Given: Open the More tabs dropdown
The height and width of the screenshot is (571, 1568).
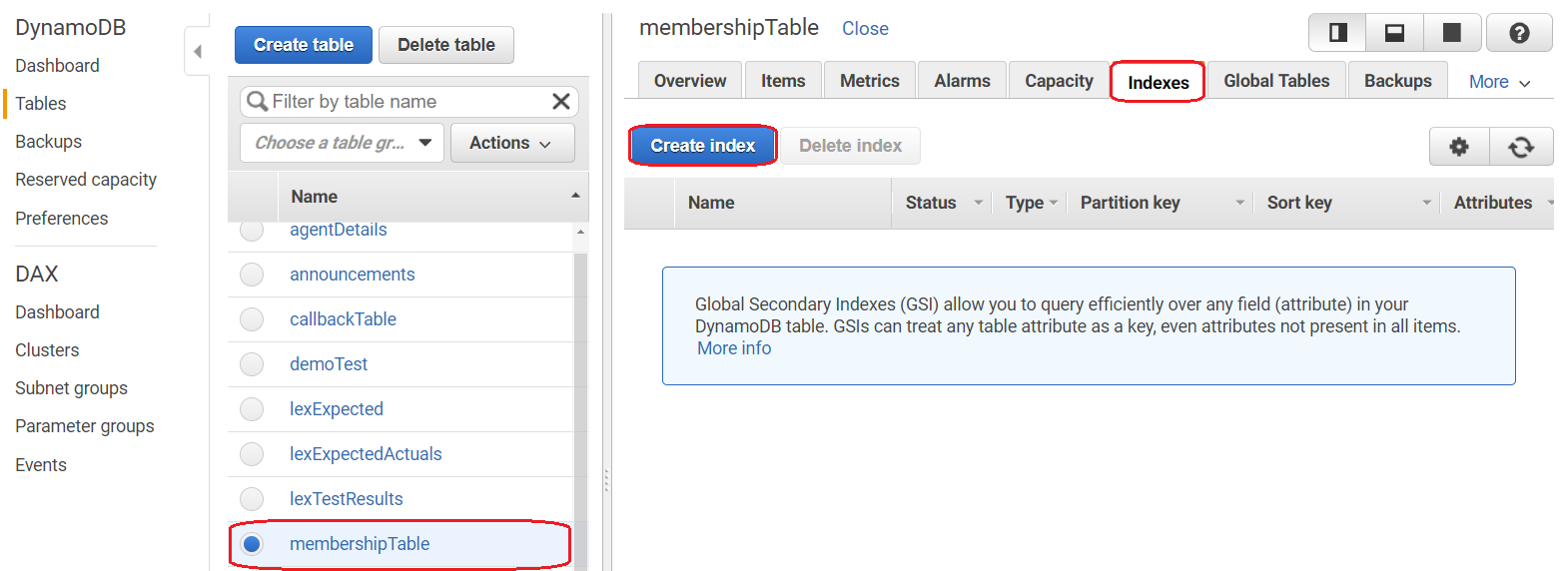Looking at the screenshot, I should coord(1499,82).
